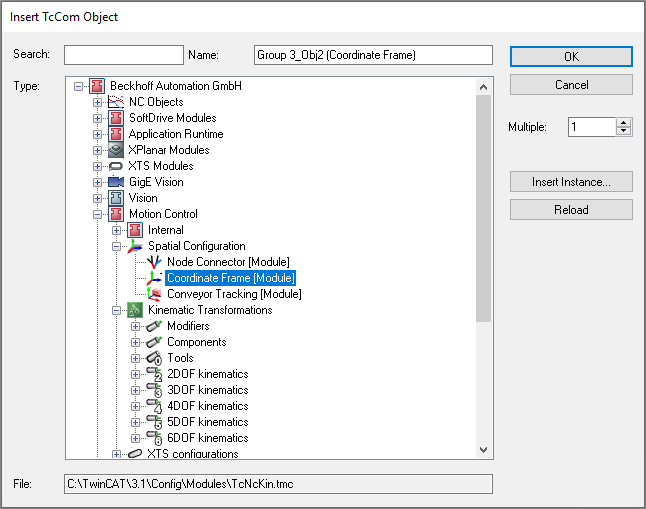
Task: Expand the Application Runtime node
Action: coord(97,134)
